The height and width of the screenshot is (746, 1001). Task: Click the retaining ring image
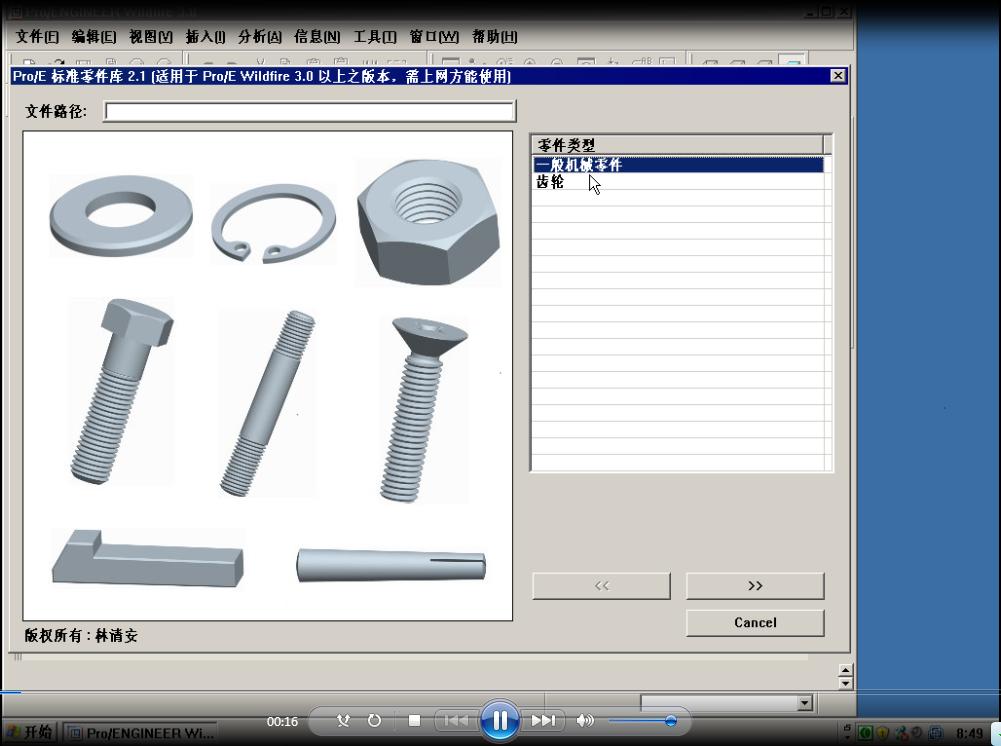click(273, 223)
